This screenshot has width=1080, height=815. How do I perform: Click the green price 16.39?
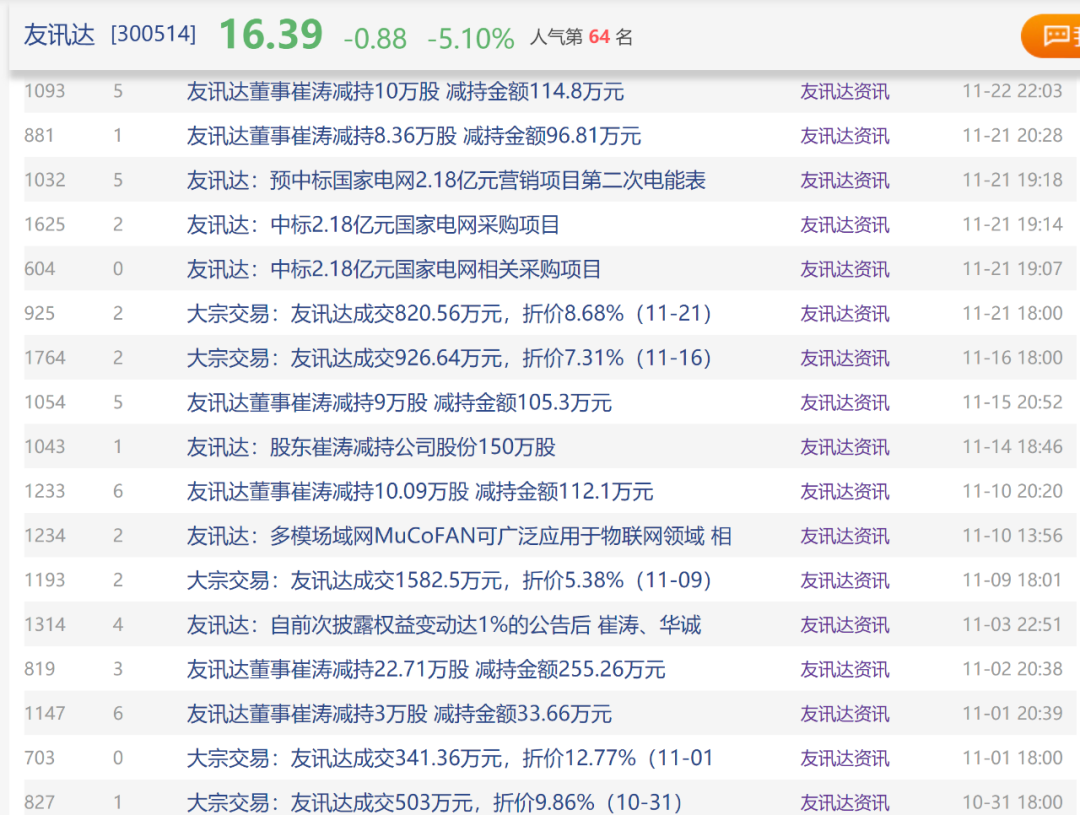click(x=270, y=33)
